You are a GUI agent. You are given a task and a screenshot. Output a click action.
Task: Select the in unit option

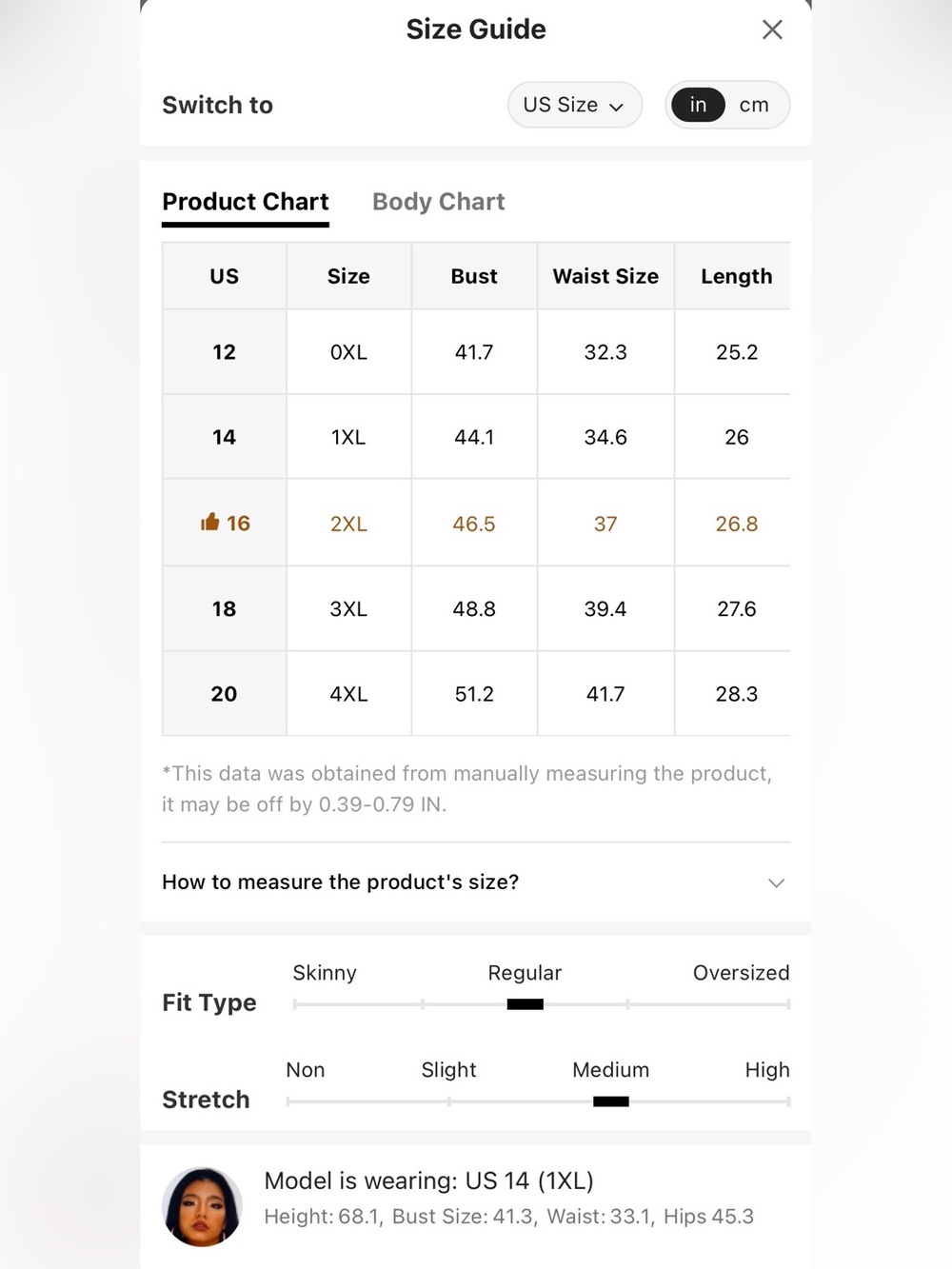coord(698,105)
